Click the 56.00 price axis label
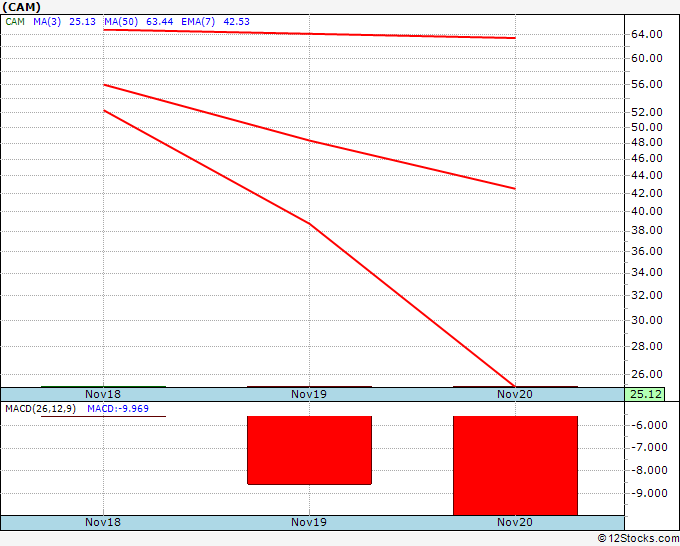The image size is (680, 546). pyautogui.click(x=647, y=84)
